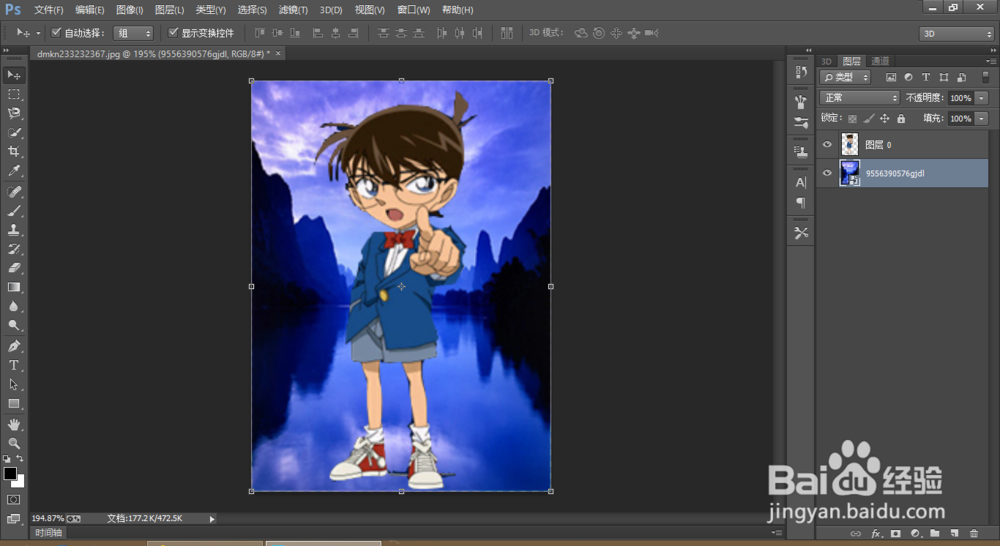The image size is (1000, 546).
Task: Delete layer with the trash icon
Action: click(x=973, y=533)
